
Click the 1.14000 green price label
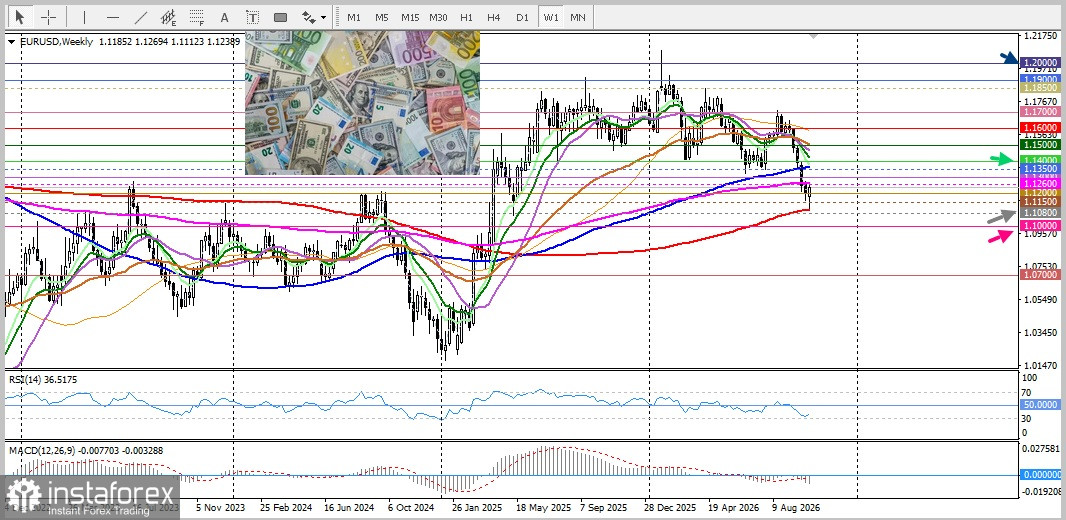(1040, 160)
